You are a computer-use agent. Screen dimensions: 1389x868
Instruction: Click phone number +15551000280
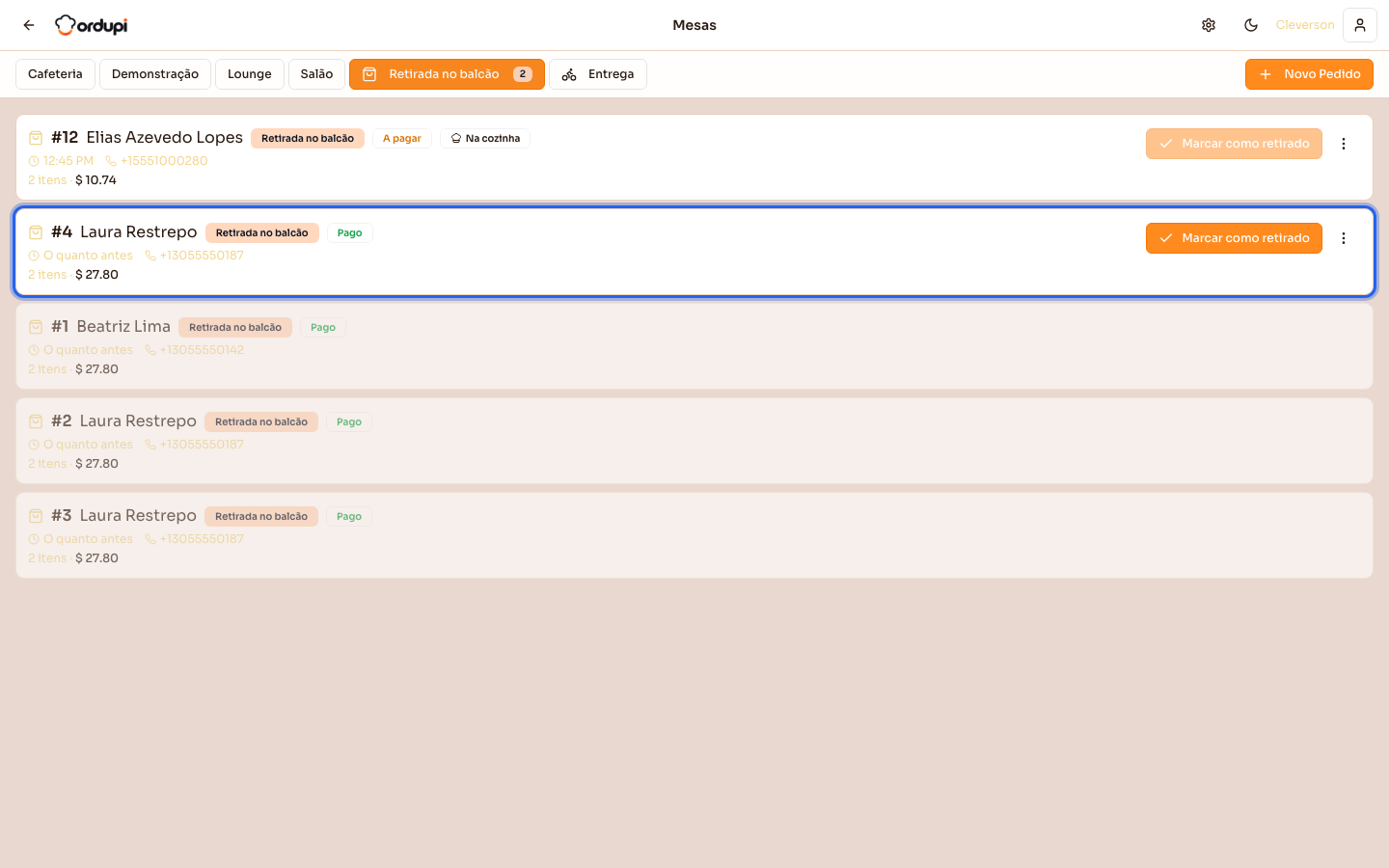[164, 161]
